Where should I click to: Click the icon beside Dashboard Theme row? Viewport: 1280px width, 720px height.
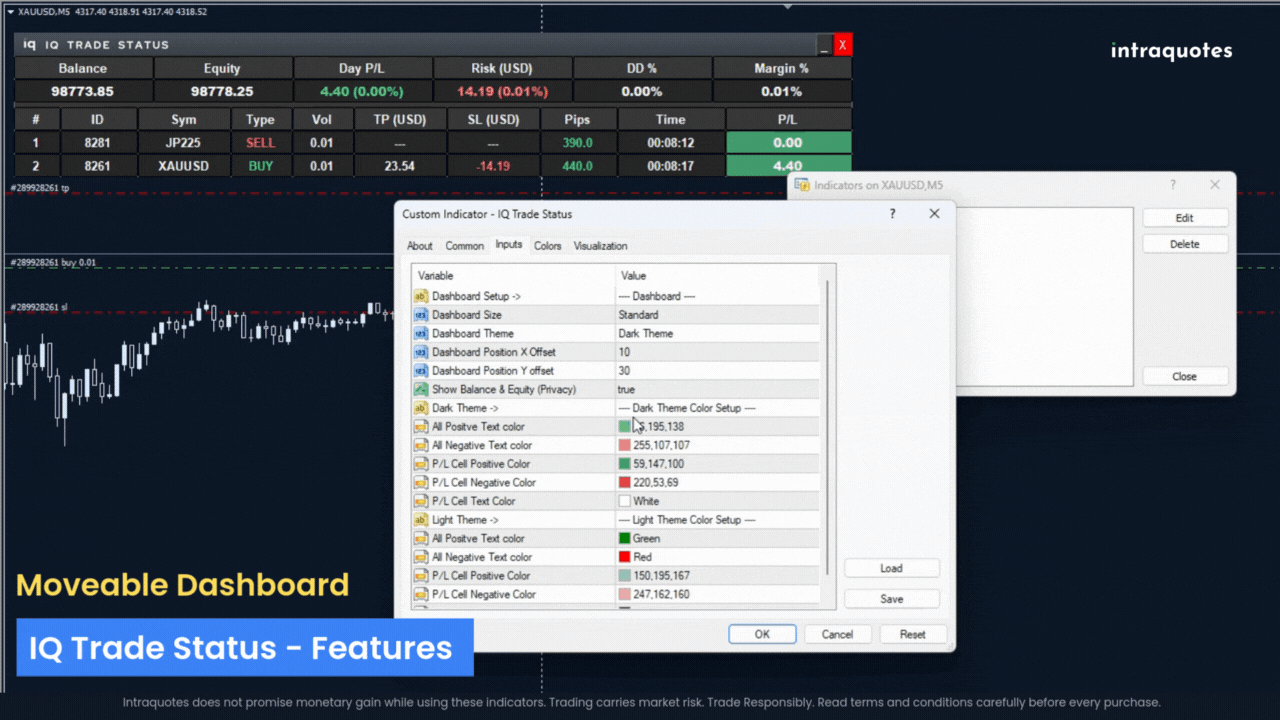pos(421,333)
